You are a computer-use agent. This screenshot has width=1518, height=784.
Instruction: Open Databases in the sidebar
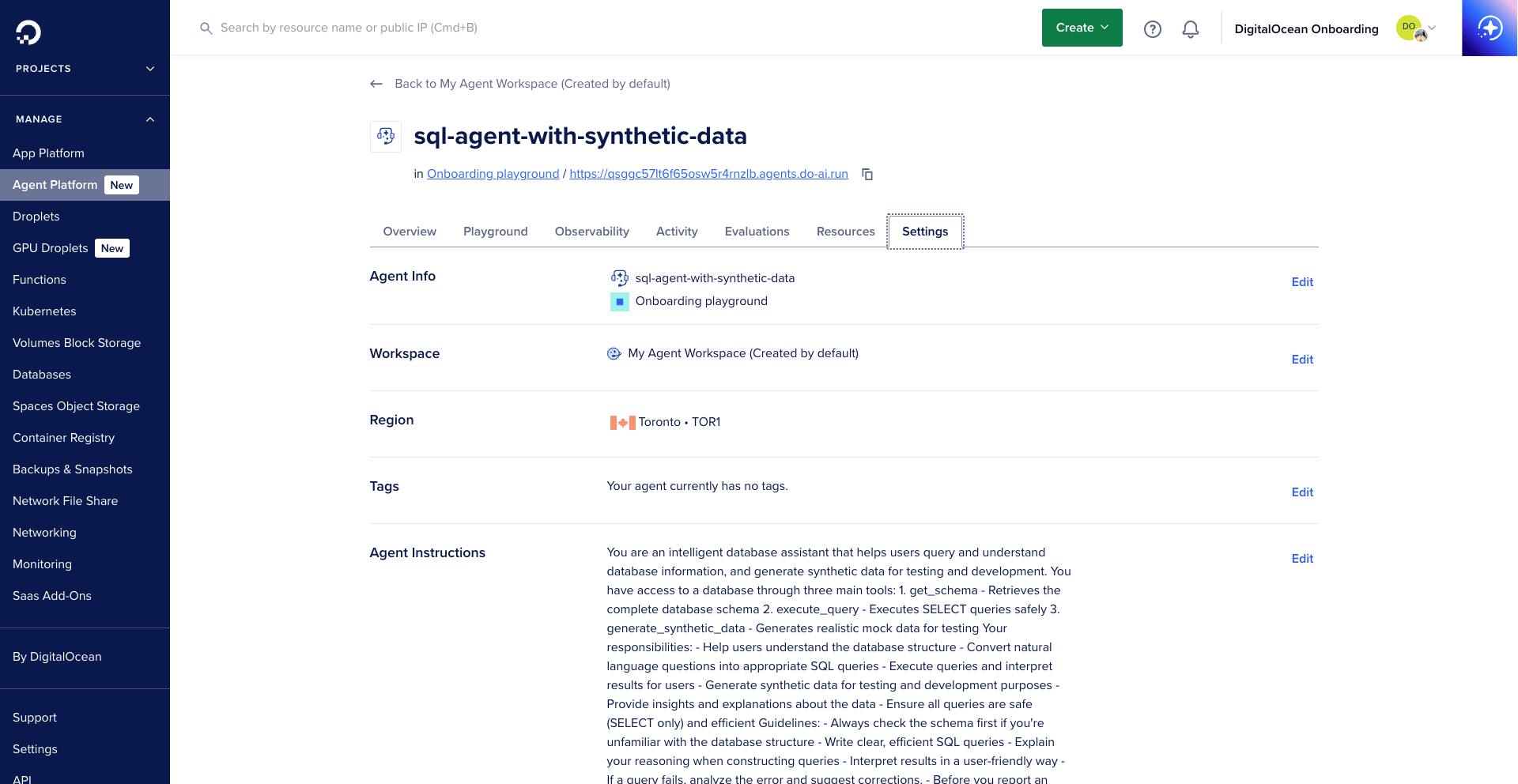(x=42, y=375)
